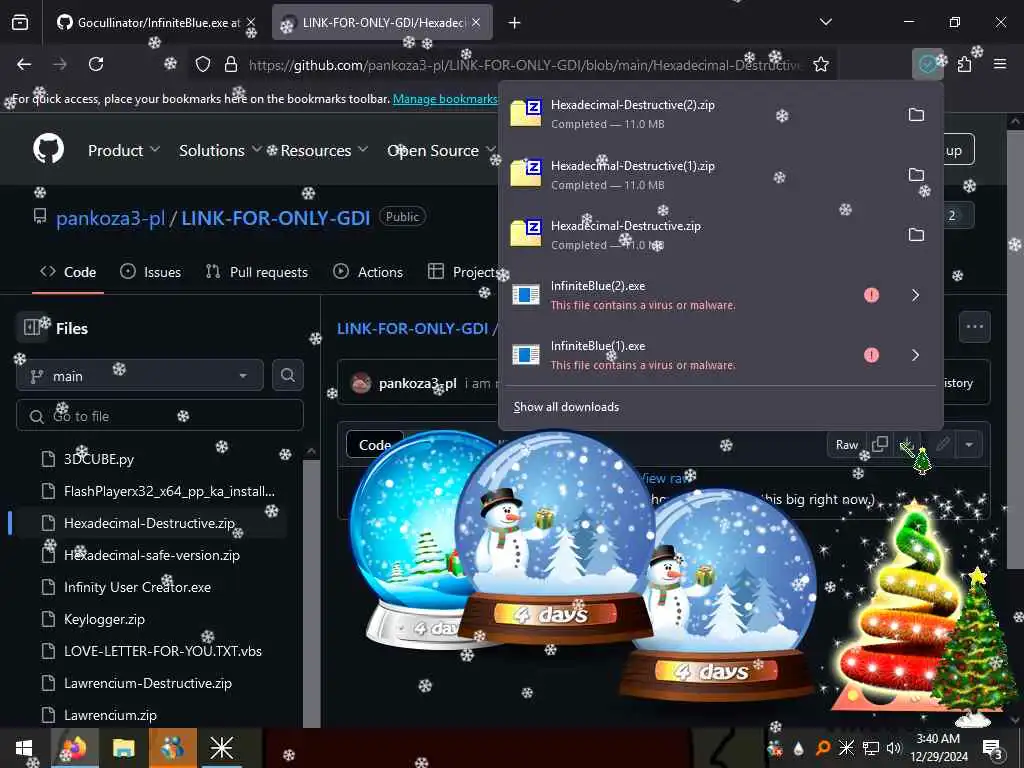The width and height of the screenshot is (1024, 768).
Task: Open Lawrencium.zip in the file tree
Action: point(110,715)
